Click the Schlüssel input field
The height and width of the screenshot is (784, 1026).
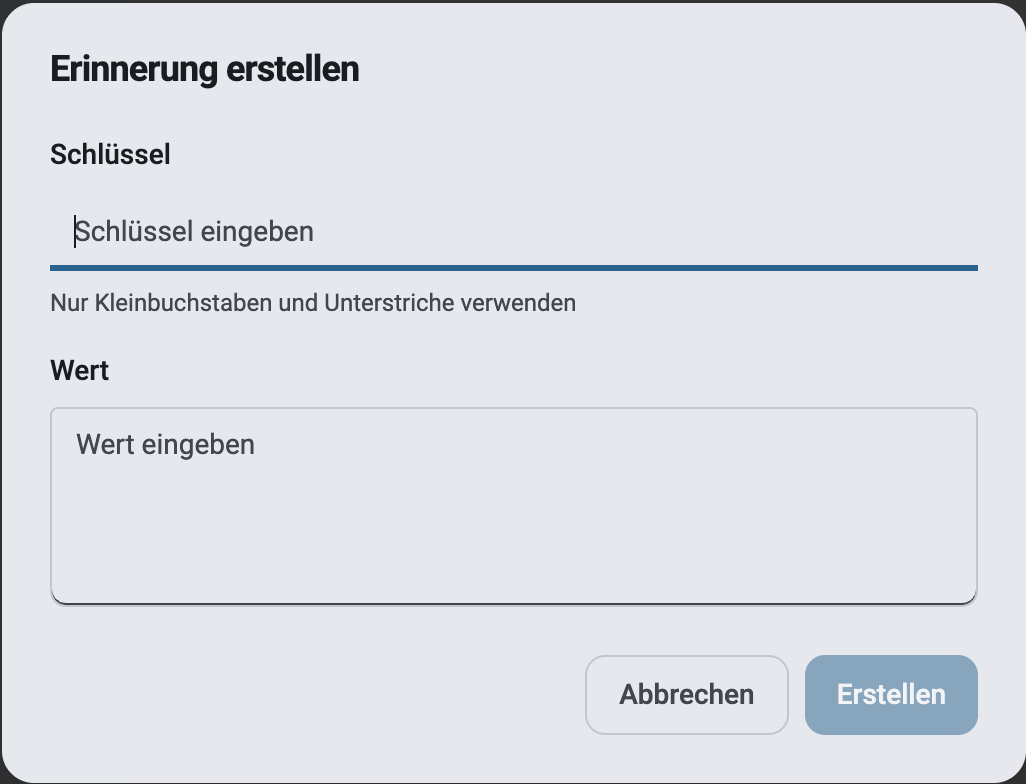coord(514,232)
